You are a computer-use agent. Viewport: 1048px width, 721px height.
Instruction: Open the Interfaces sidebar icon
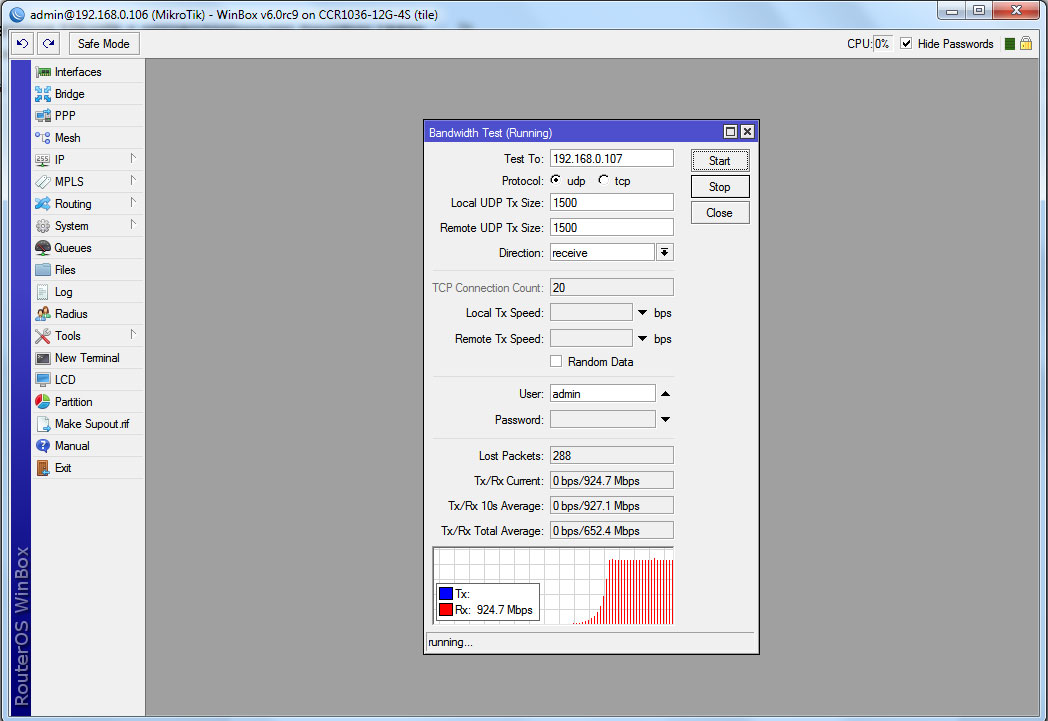pyautogui.click(x=43, y=72)
